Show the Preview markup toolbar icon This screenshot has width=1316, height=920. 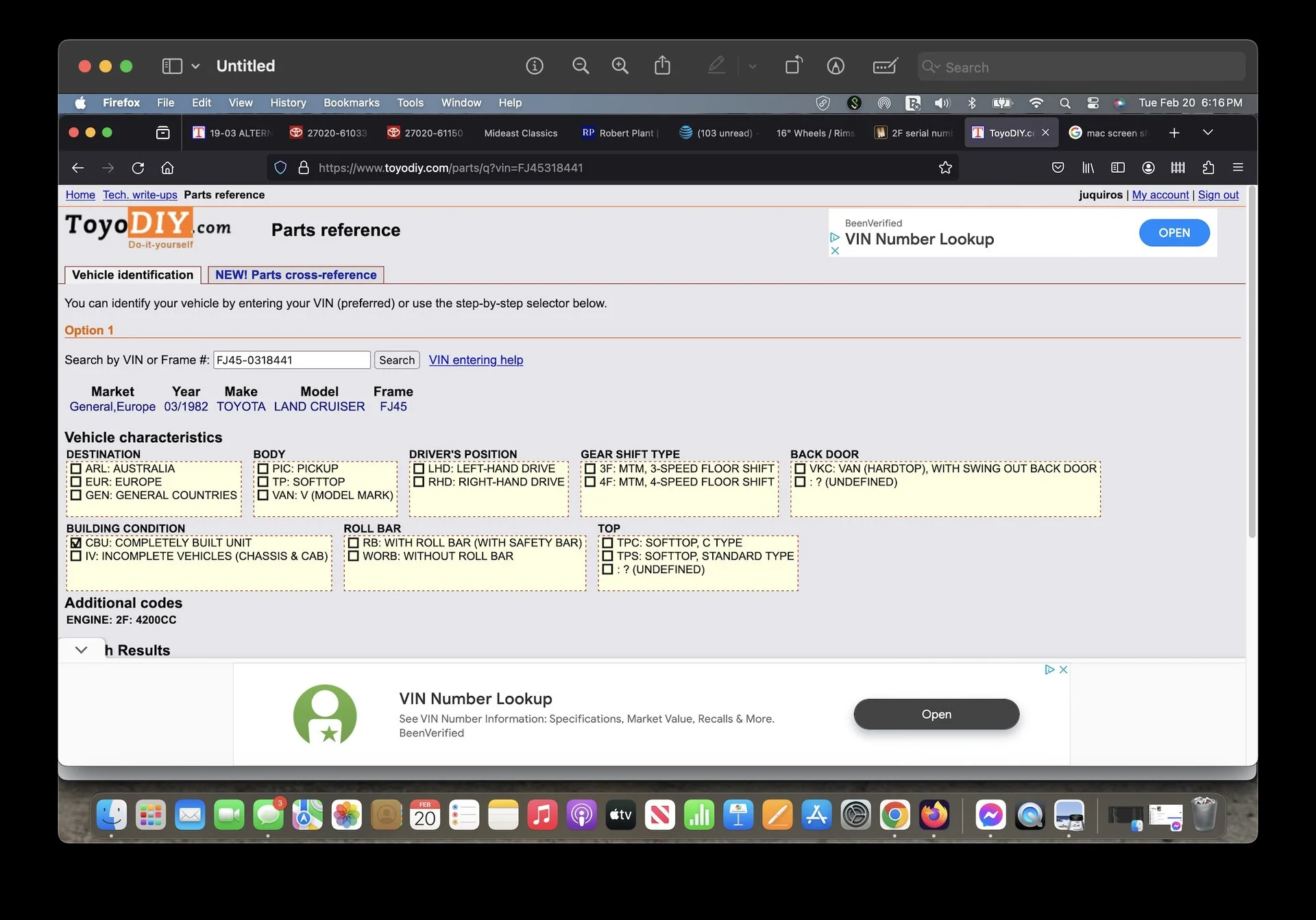[835, 66]
